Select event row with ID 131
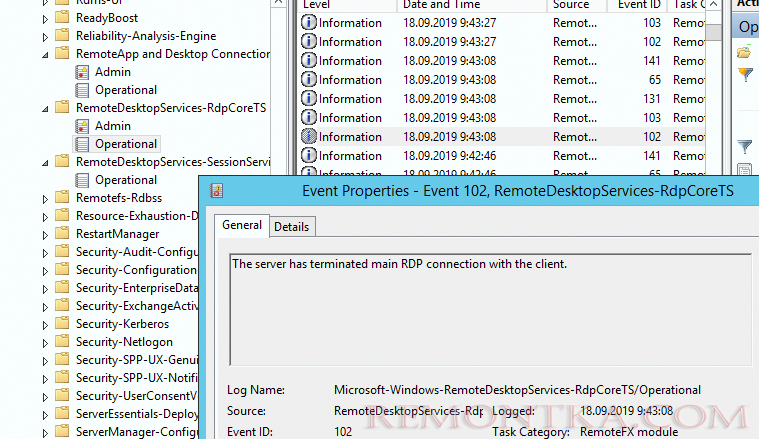Screen dimensions: 759x439 click(502, 99)
